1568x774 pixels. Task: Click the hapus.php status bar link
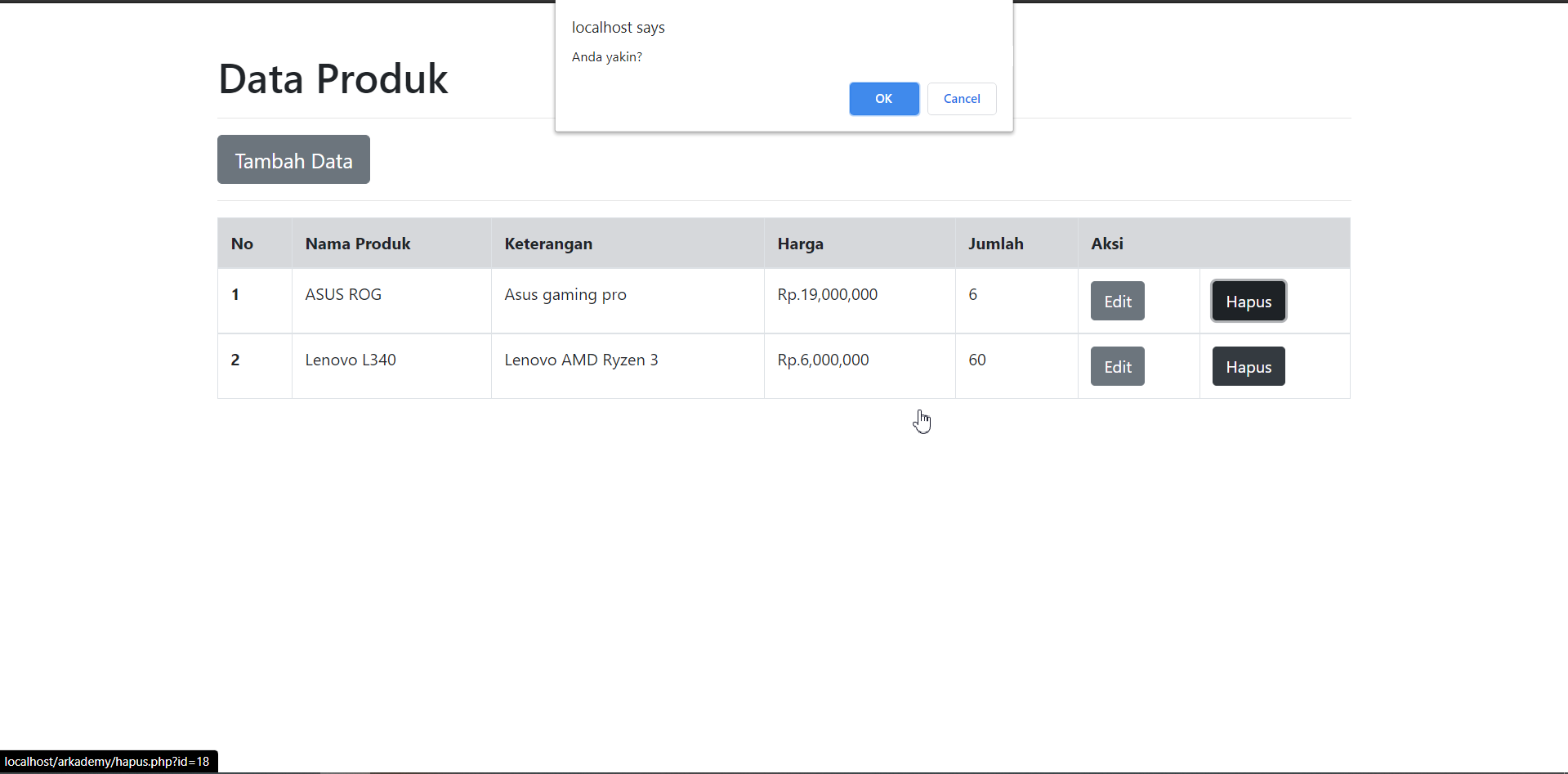point(108,761)
